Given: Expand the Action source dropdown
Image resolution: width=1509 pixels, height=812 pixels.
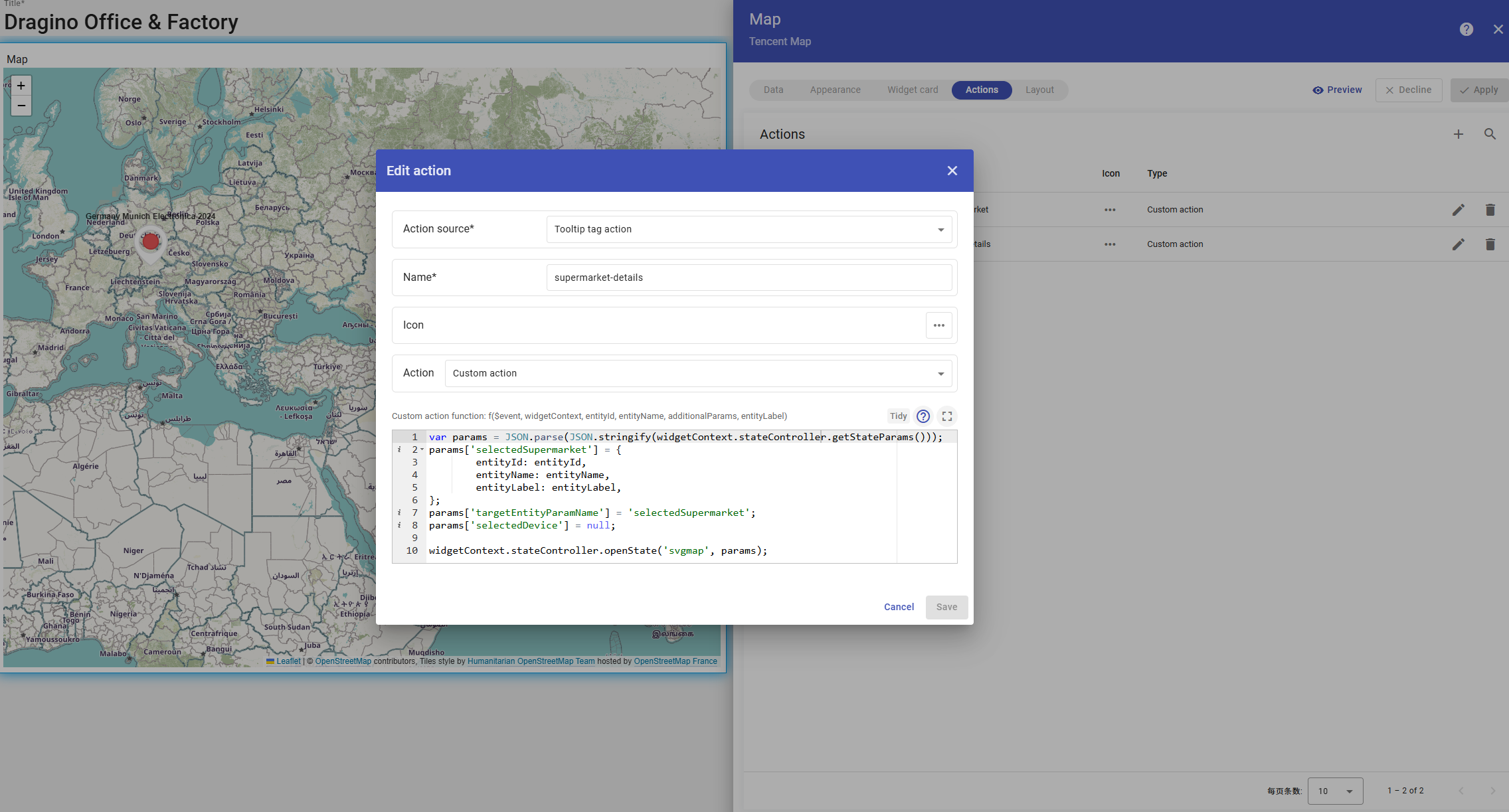Looking at the screenshot, I should [749, 229].
